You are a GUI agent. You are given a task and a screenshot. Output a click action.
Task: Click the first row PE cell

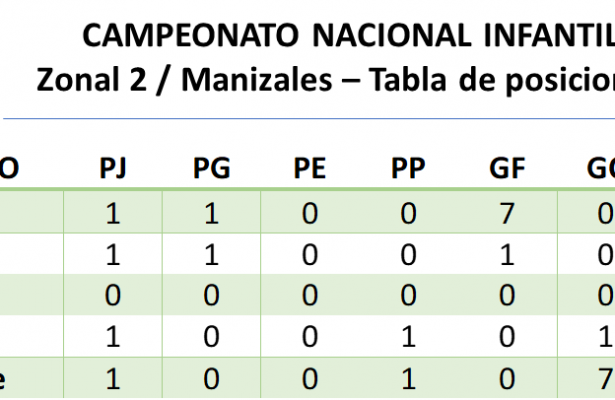pyautogui.click(x=309, y=214)
